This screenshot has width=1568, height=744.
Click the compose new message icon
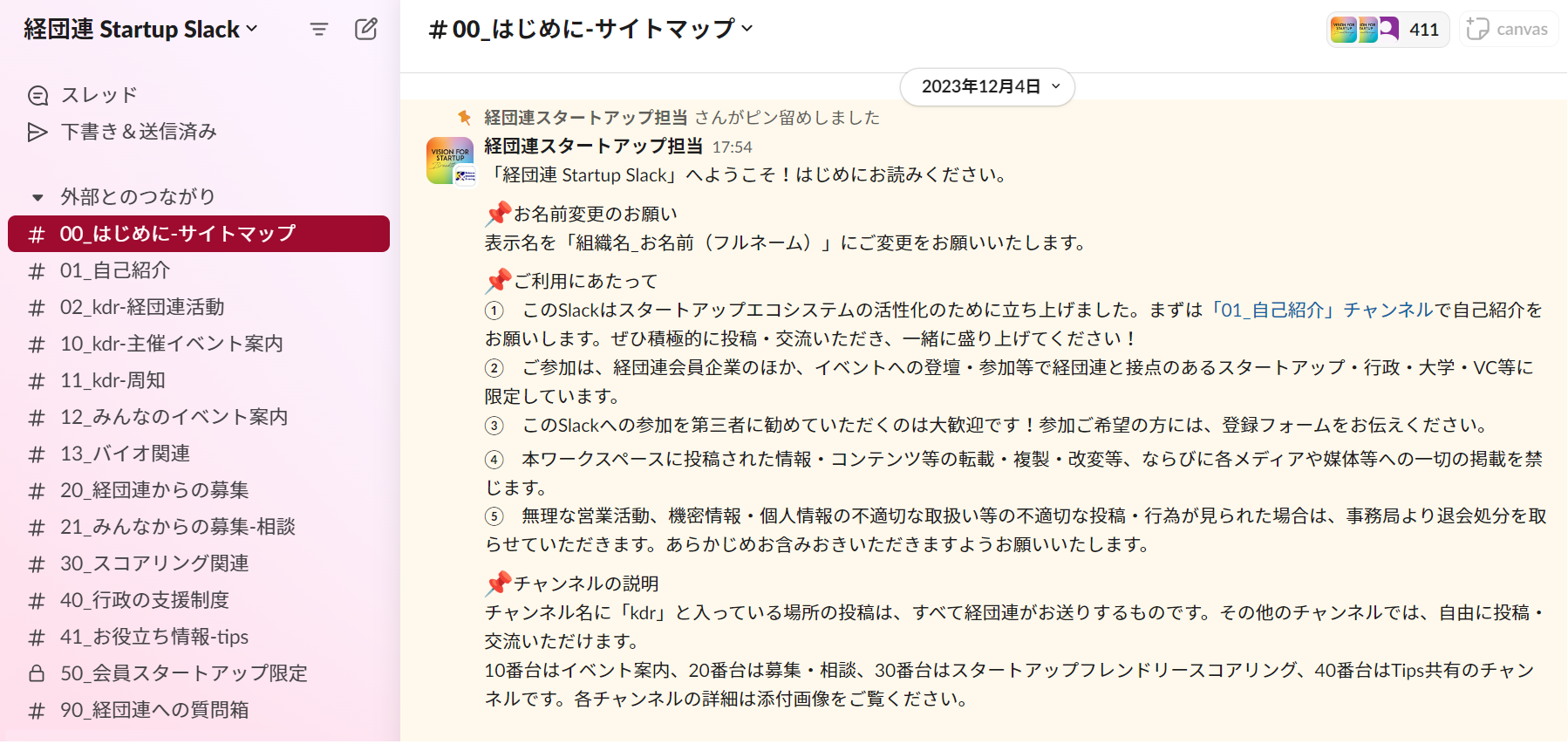click(366, 29)
